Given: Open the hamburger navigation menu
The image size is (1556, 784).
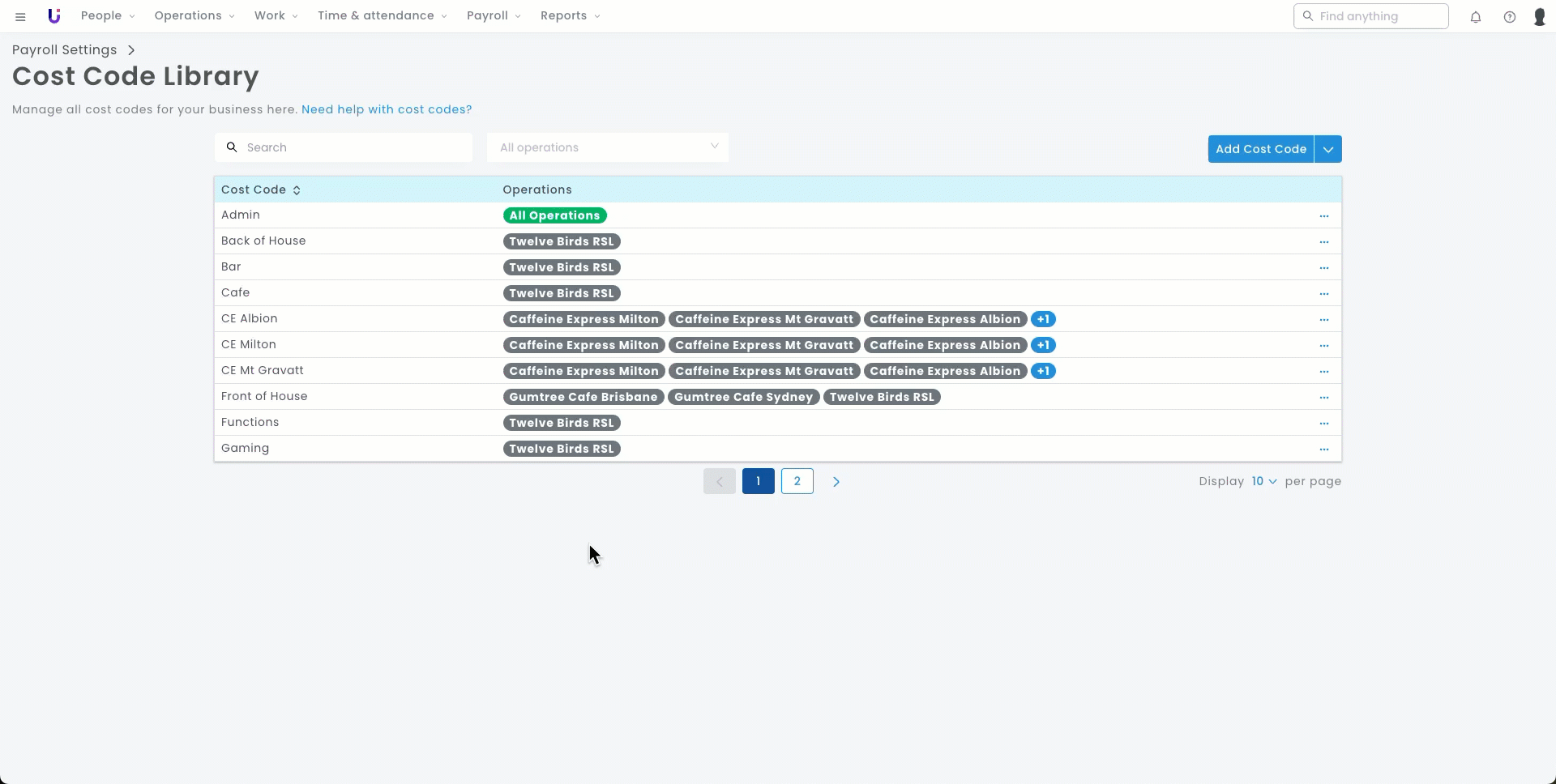Looking at the screenshot, I should pos(20,16).
